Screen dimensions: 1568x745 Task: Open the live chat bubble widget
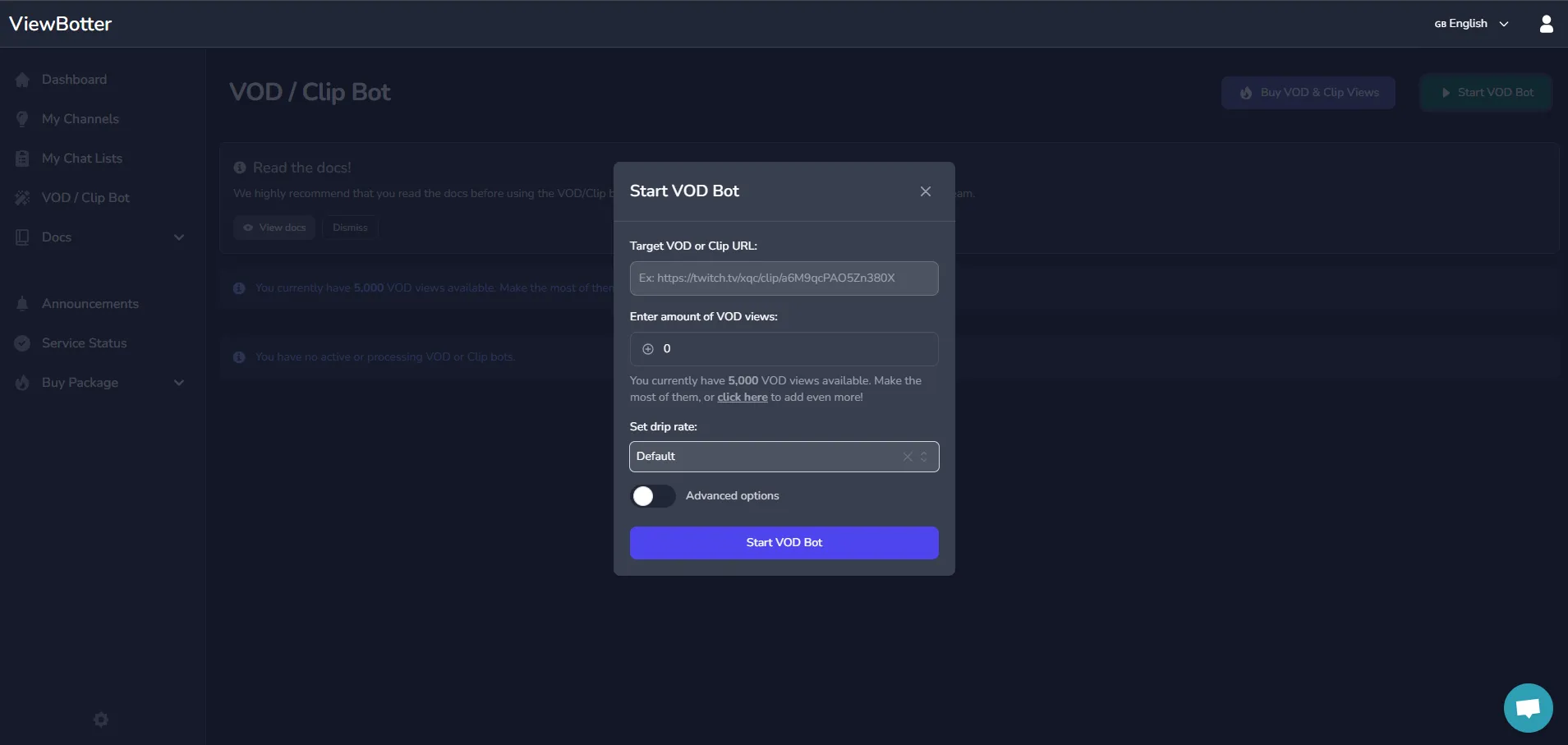1526,707
